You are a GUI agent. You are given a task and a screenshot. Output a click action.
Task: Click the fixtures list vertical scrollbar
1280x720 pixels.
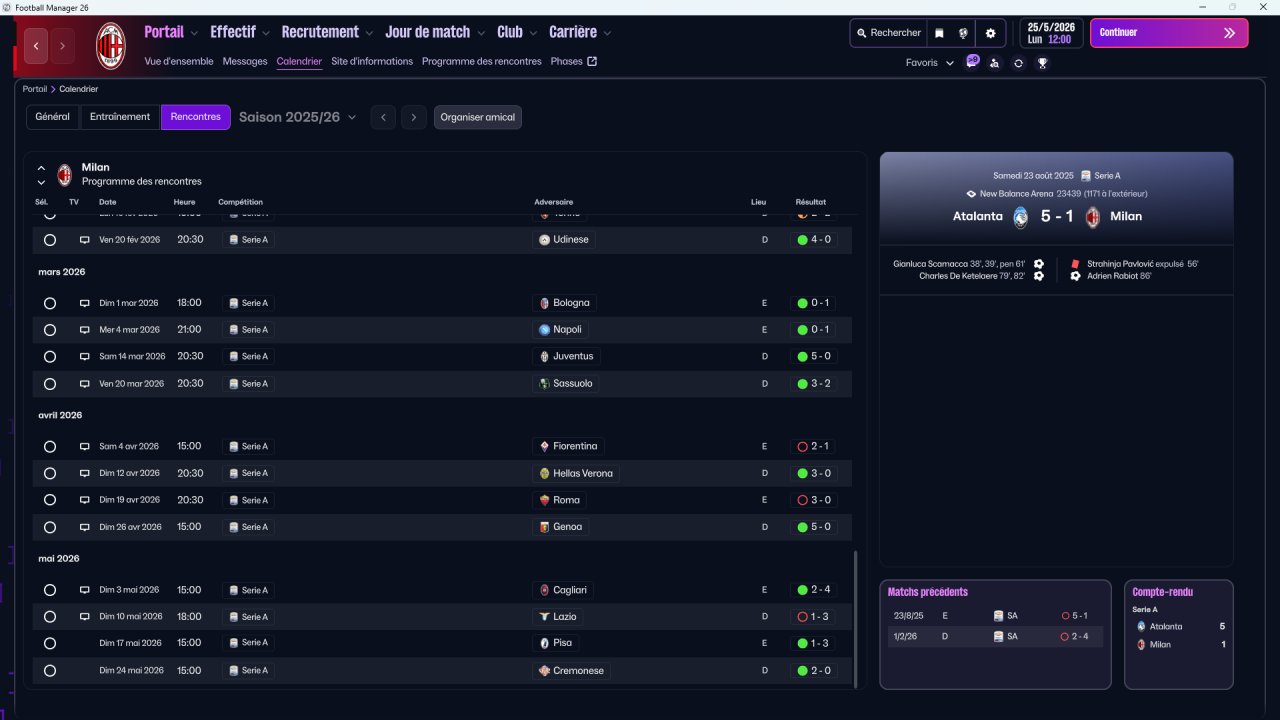856,619
